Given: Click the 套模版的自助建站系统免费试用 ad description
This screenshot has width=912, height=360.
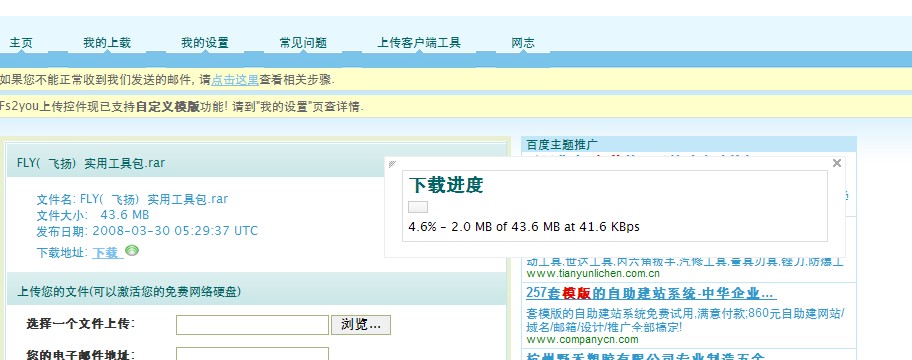Looking at the screenshot, I should (685, 320).
